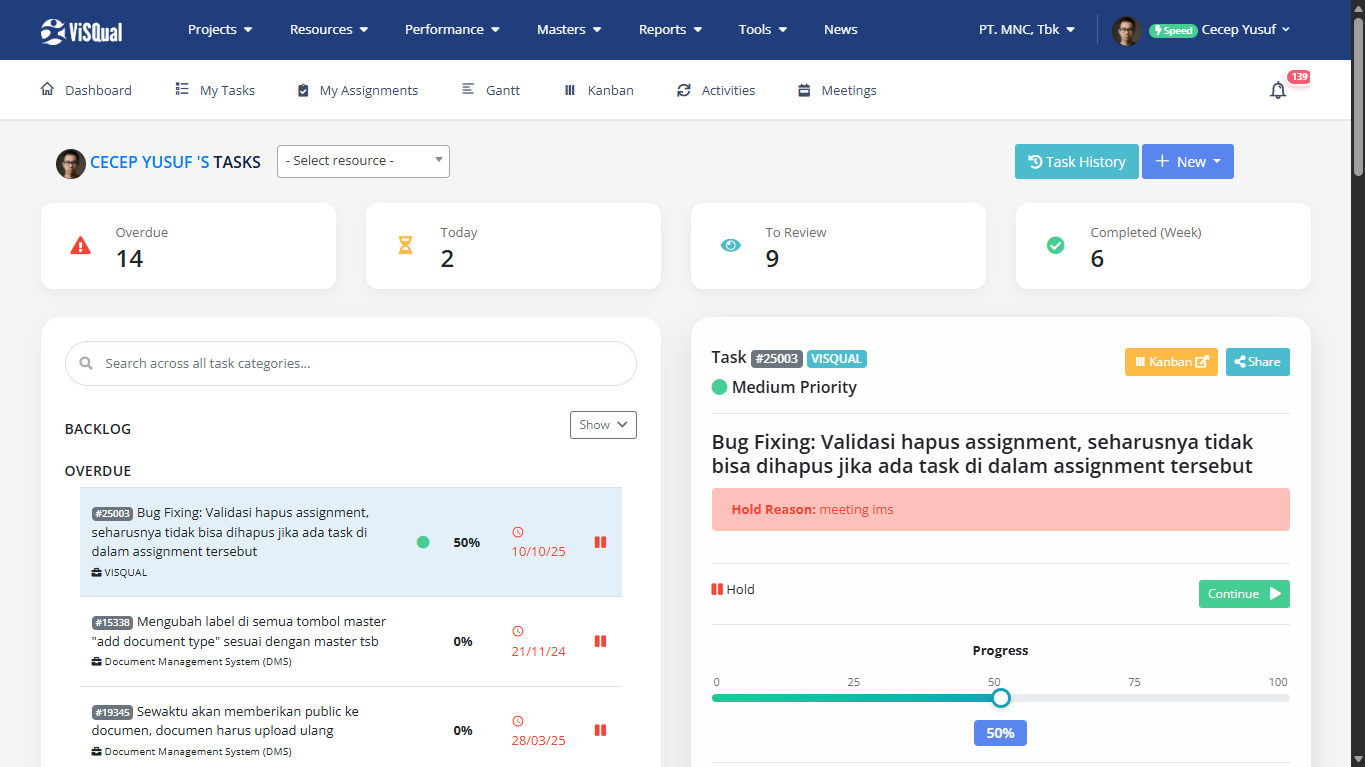This screenshot has height=767, width=1365.
Task: Open the Reports menu
Action: coord(670,30)
